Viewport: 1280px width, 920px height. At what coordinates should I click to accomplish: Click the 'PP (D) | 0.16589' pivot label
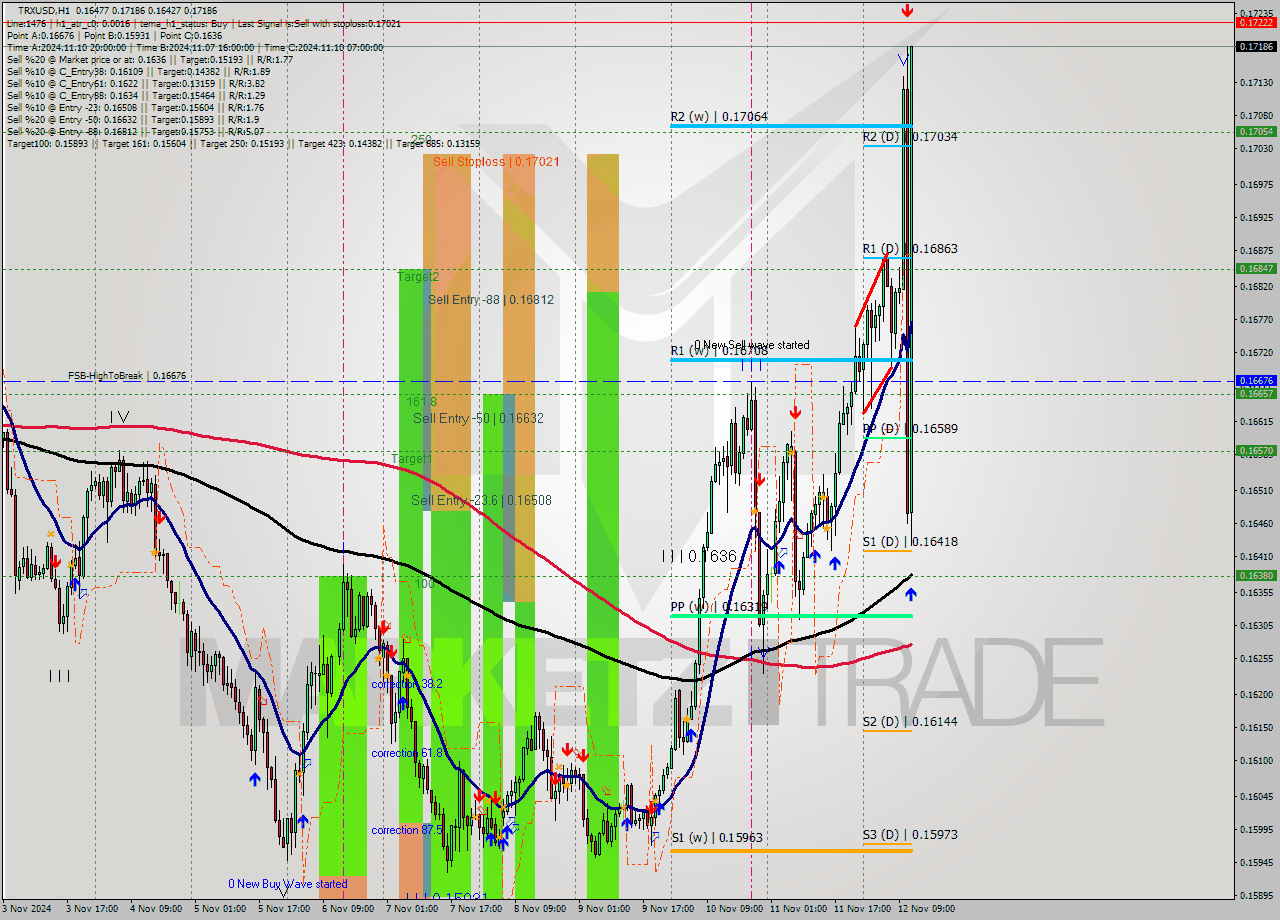(910, 429)
